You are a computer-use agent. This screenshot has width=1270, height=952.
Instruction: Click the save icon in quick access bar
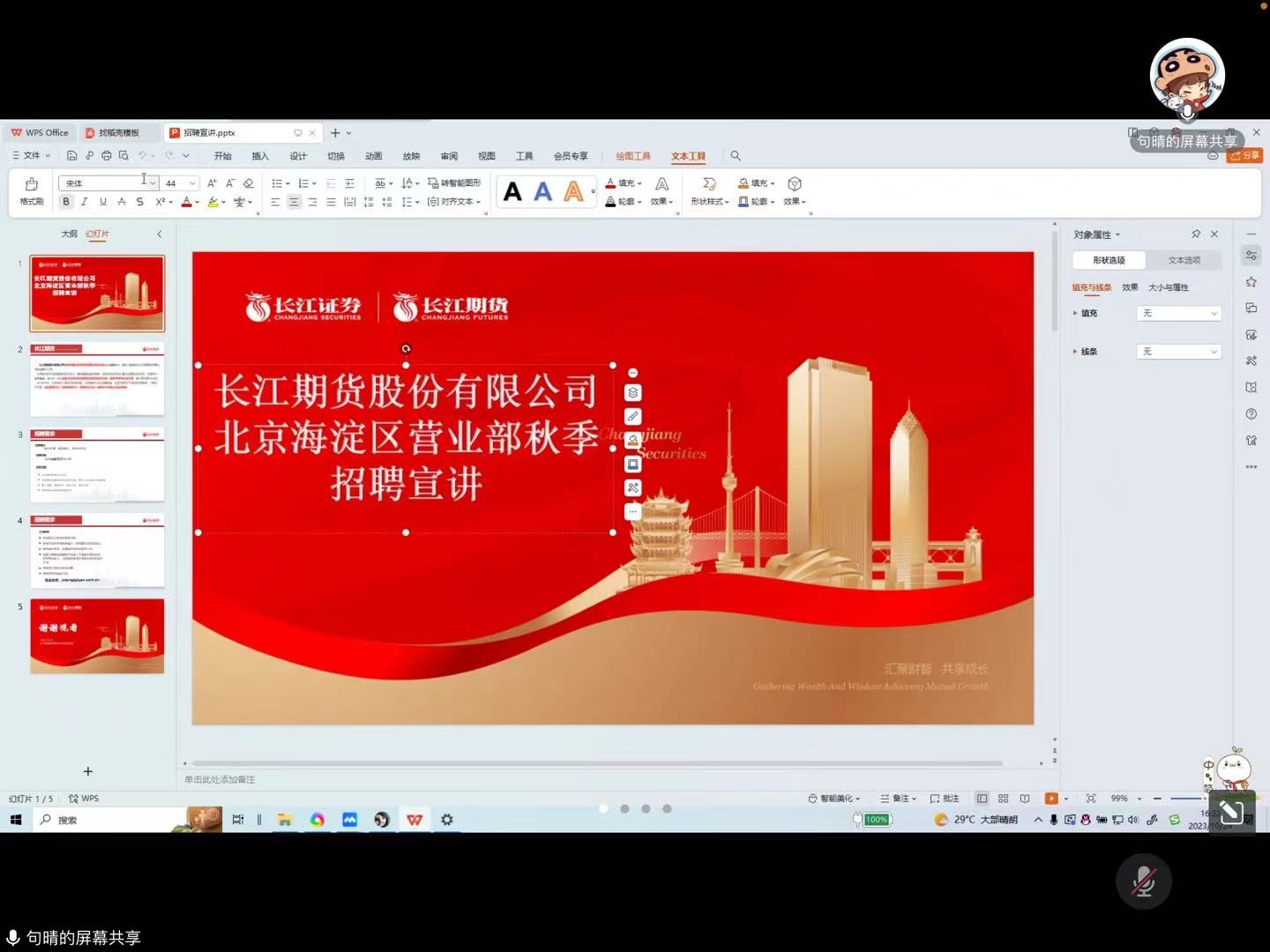point(71,156)
